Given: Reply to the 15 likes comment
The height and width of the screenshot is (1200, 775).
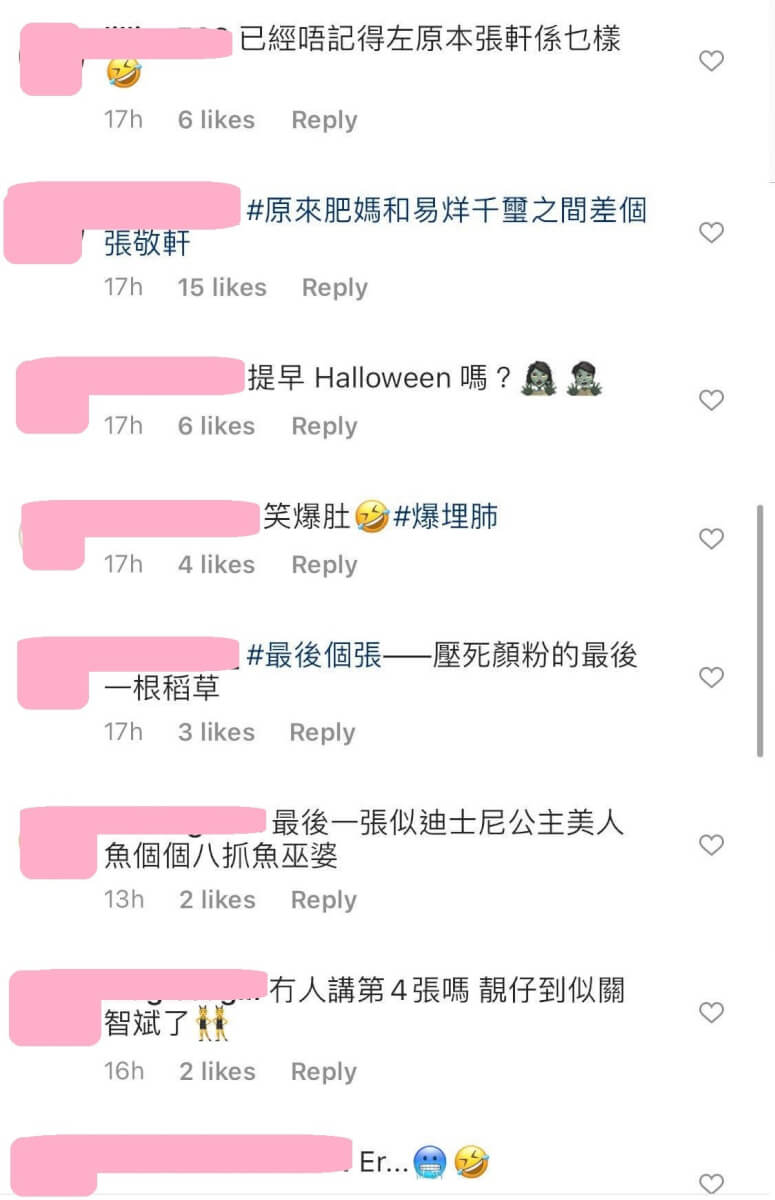Looking at the screenshot, I should 335,288.
